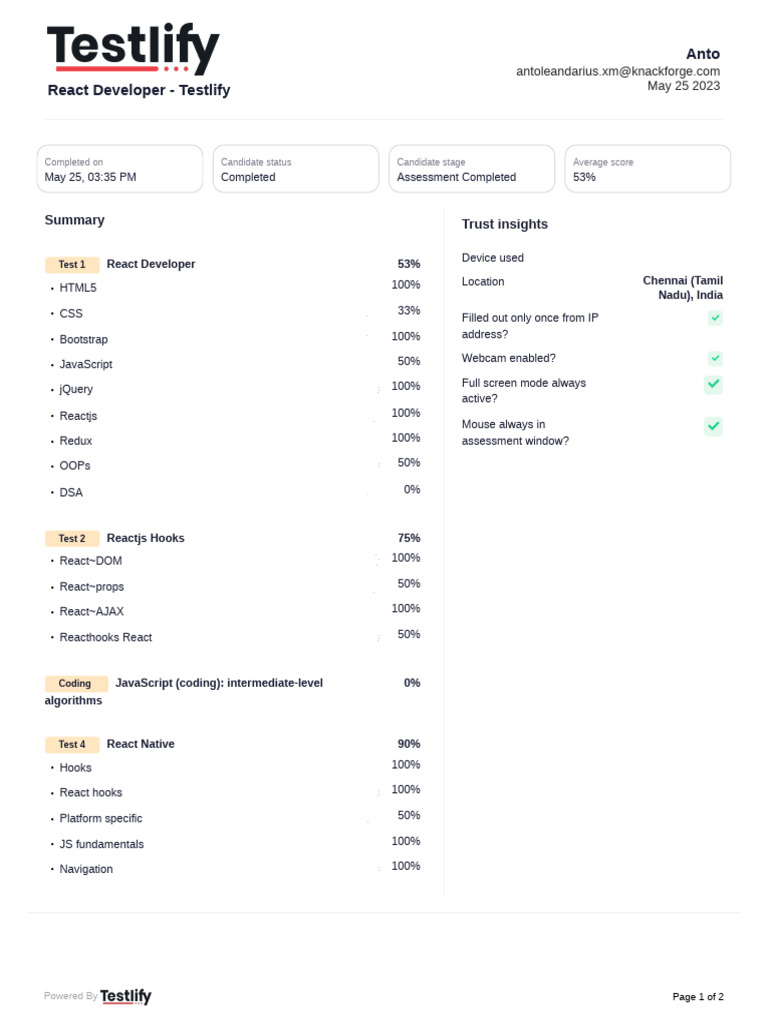The image size is (768, 1024).
Task: Toggle the IP address check mark
Action: (x=715, y=318)
